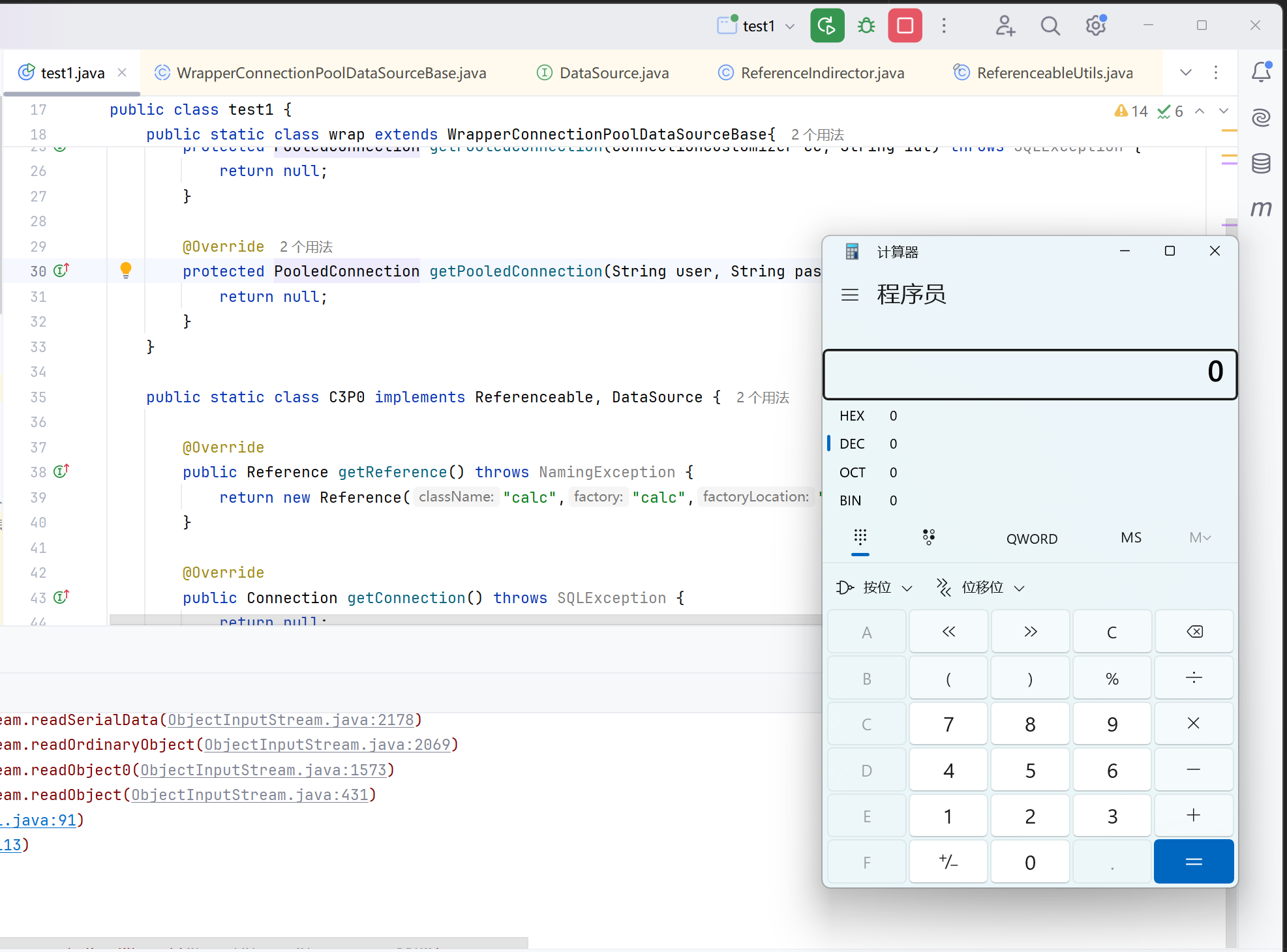Screen dimensions: 1287x952
Task: Open Code With Me add-user icon
Action: point(1005,25)
